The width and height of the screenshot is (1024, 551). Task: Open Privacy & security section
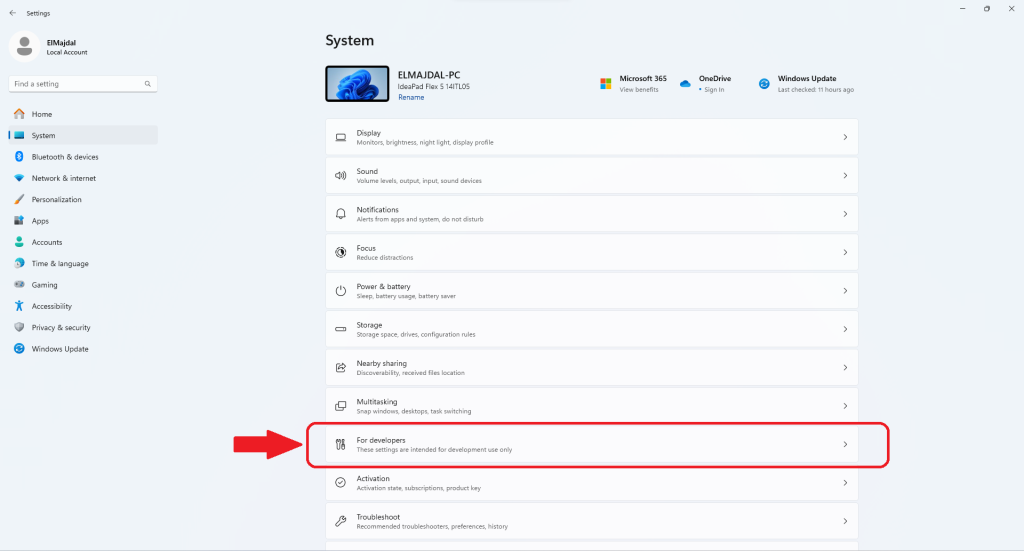tap(83, 327)
